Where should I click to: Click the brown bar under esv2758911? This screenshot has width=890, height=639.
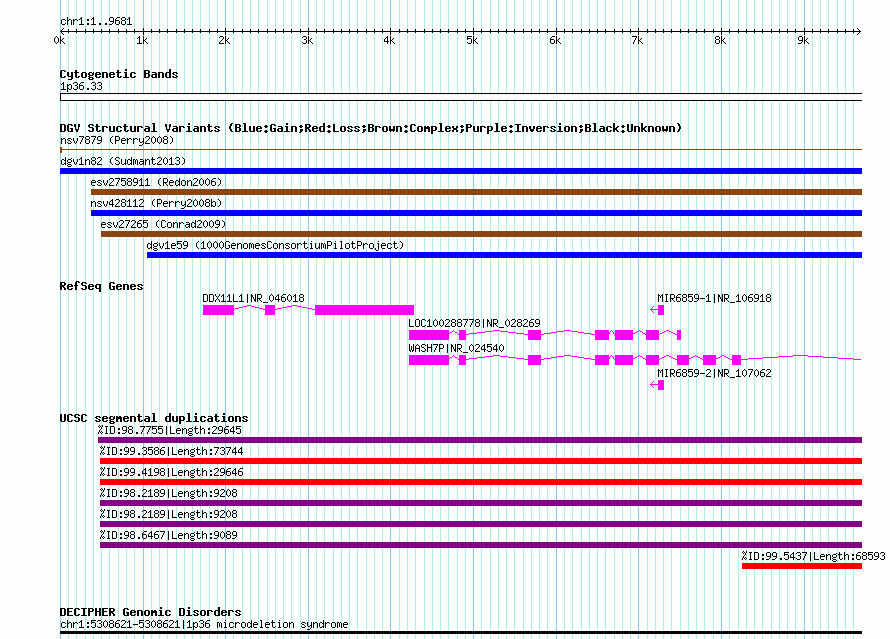[x=476, y=192]
